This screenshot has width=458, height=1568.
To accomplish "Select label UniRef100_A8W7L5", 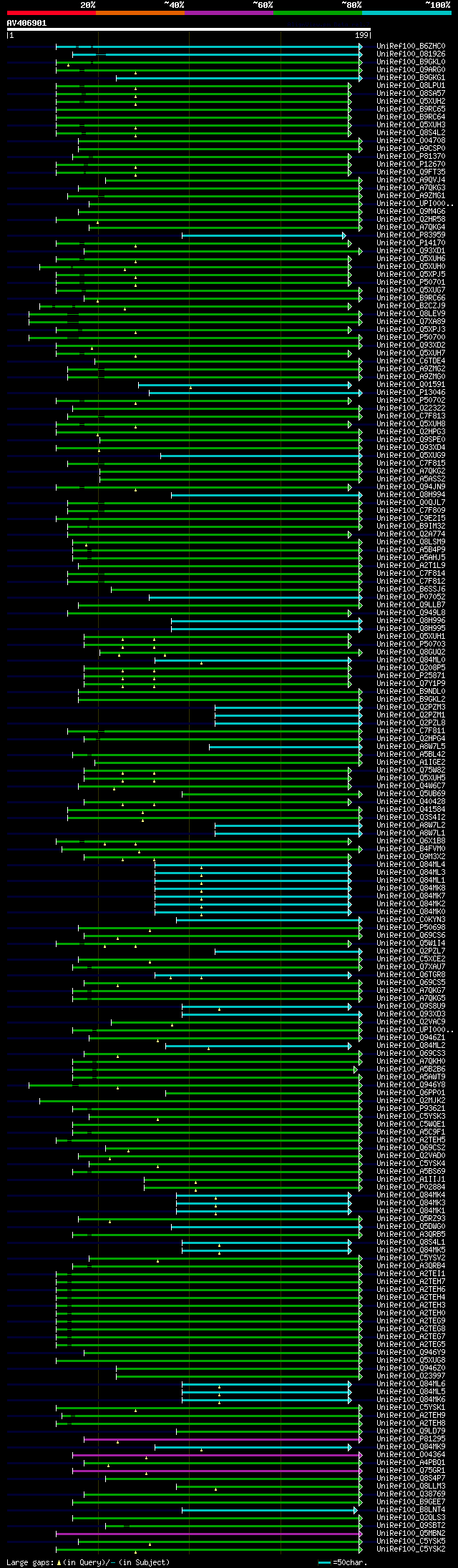I will click(x=411, y=747).
